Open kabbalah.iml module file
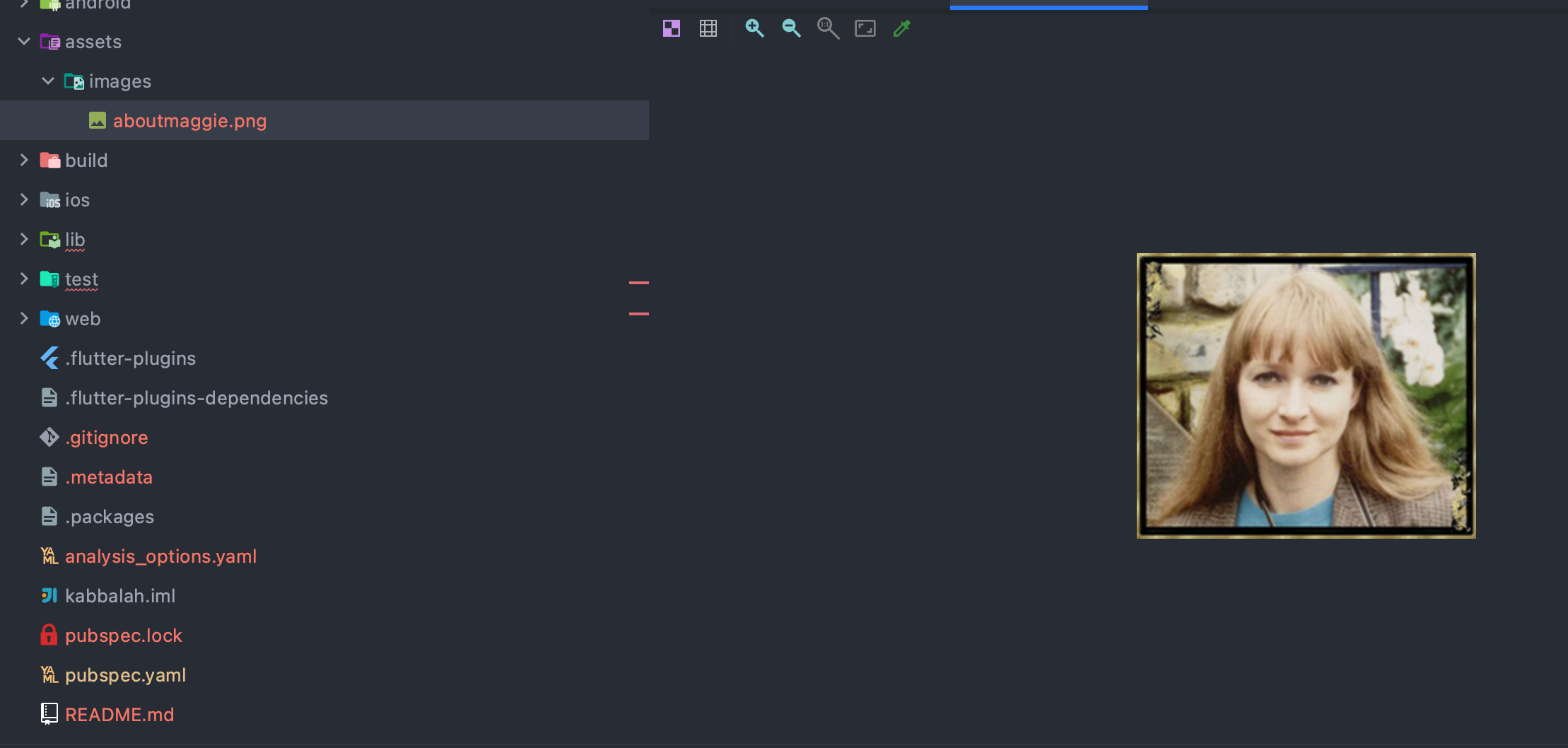1568x748 pixels. 120,596
